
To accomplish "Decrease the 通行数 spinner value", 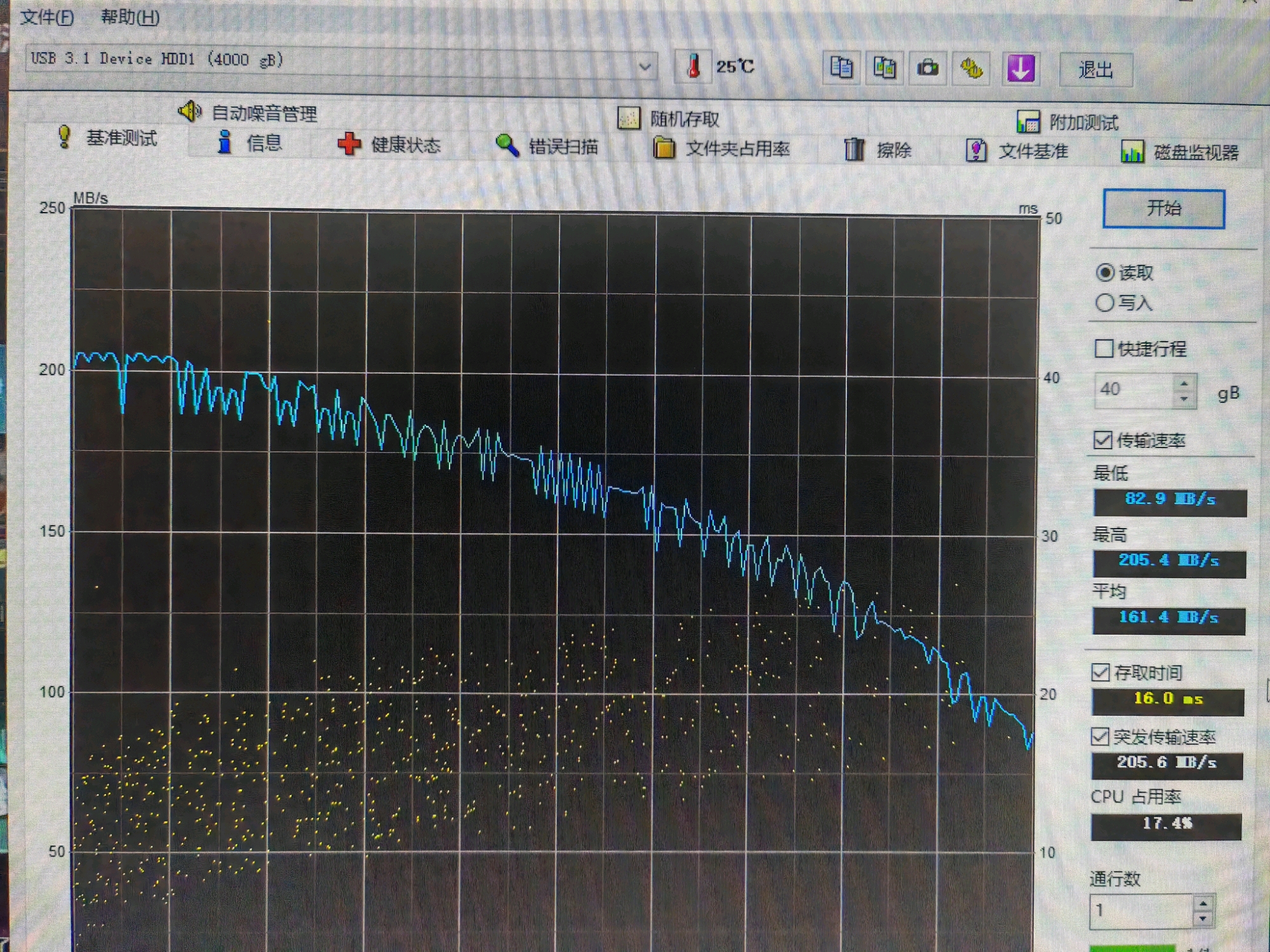I will (x=1203, y=918).
